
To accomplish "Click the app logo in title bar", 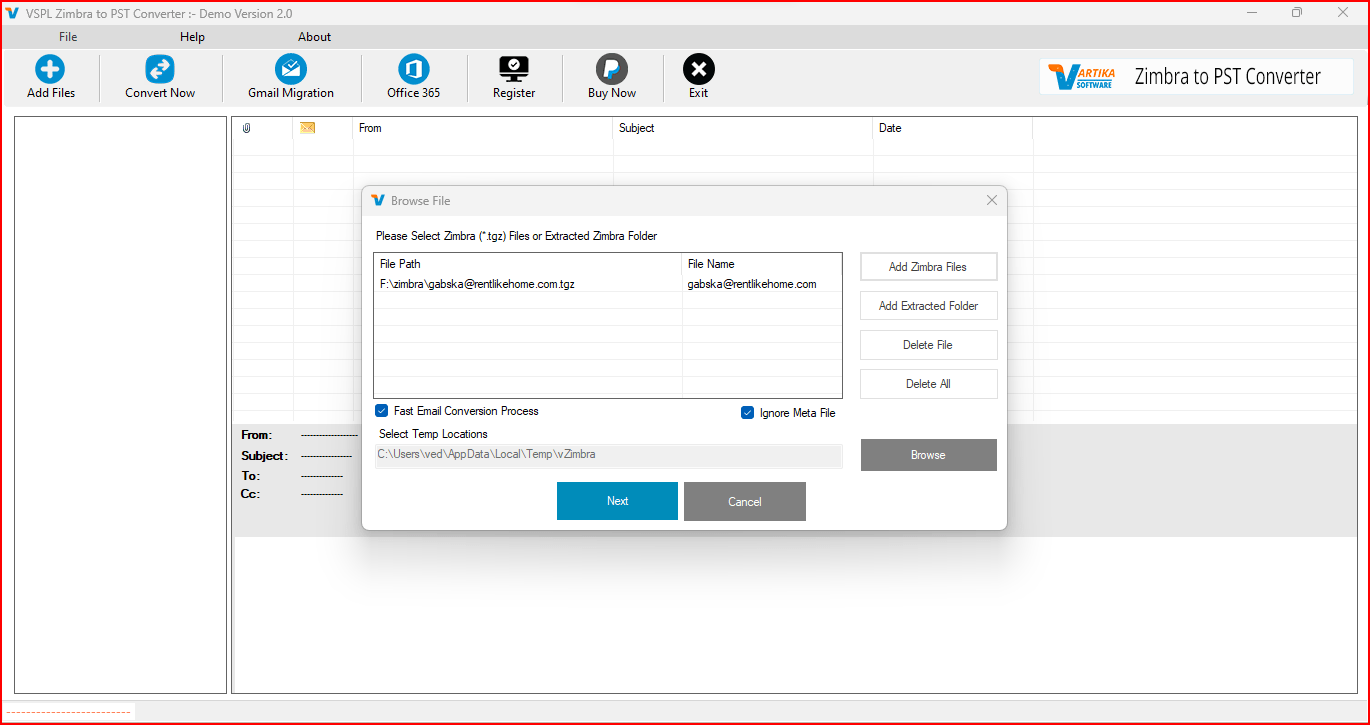I will 13,13.
